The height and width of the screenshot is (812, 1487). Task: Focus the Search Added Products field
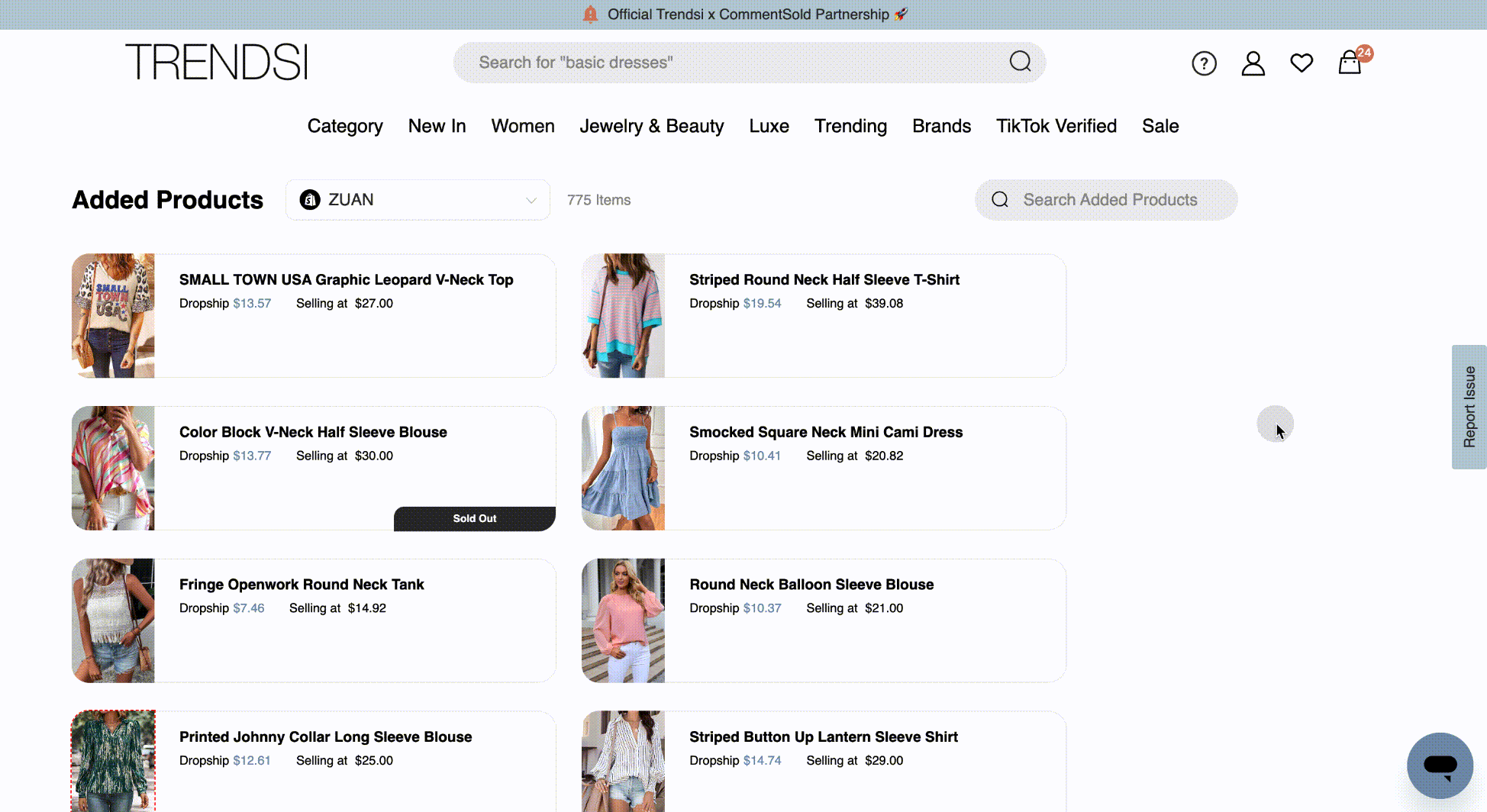pyautogui.click(x=1106, y=200)
